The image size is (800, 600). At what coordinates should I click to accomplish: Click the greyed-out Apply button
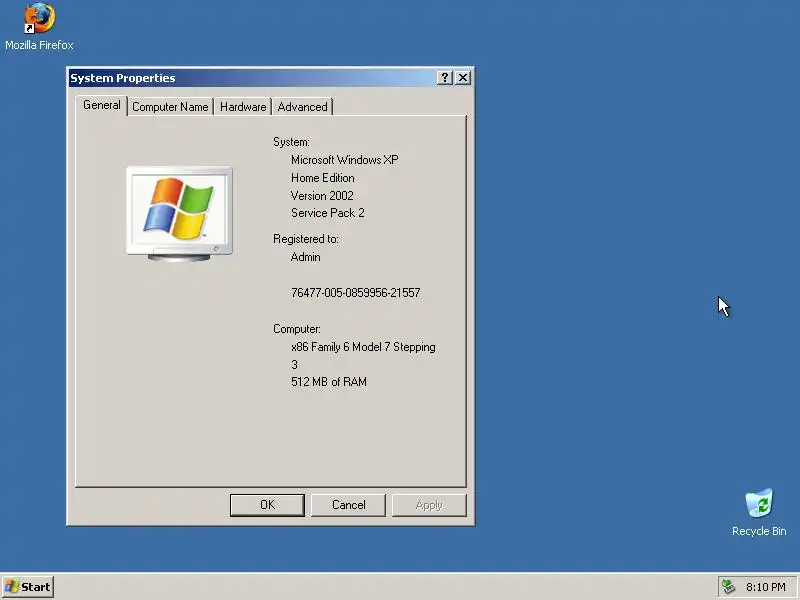[x=429, y=505]
